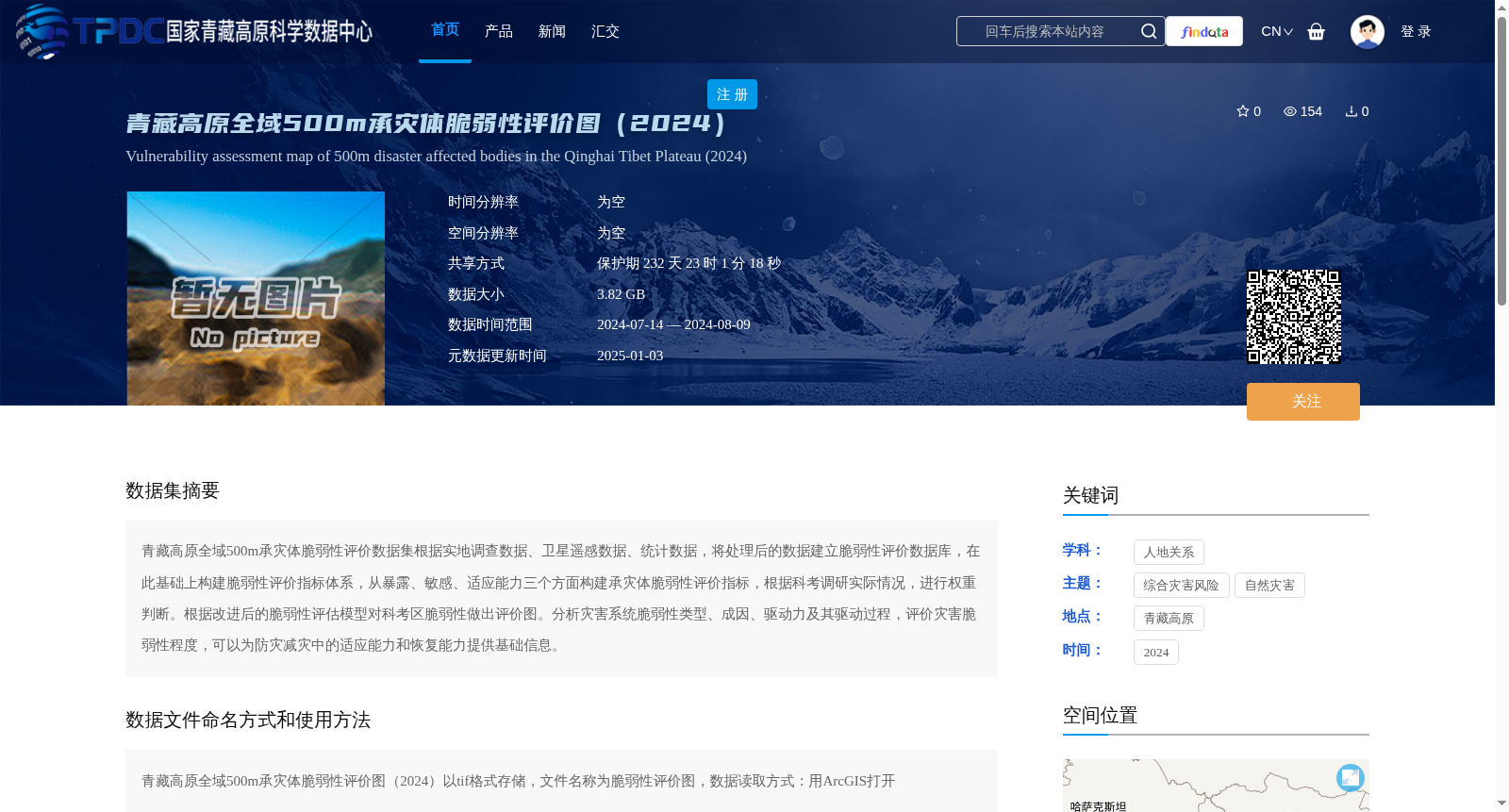Go to the 首页 tab
This screenshot has height=812, width=1509.
point(445,30)
